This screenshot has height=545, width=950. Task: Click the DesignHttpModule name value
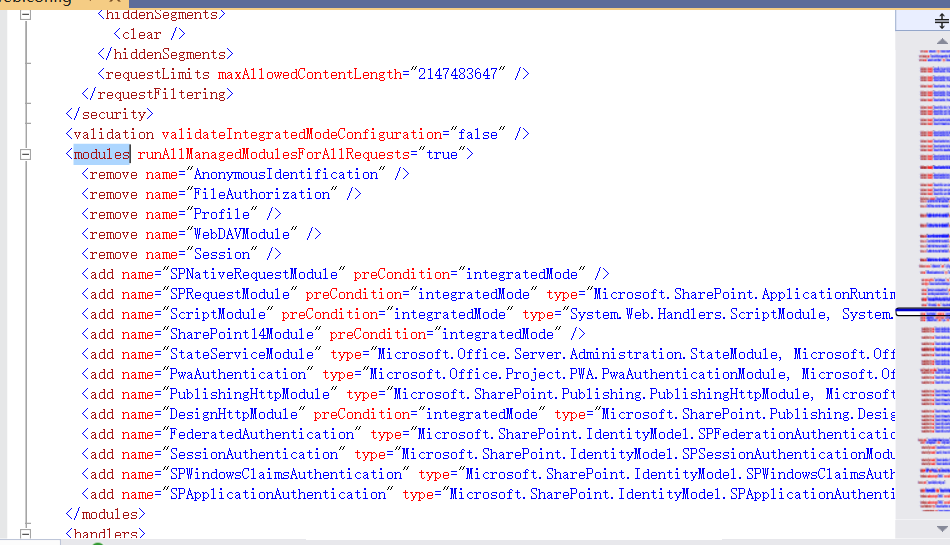(234, 414)
